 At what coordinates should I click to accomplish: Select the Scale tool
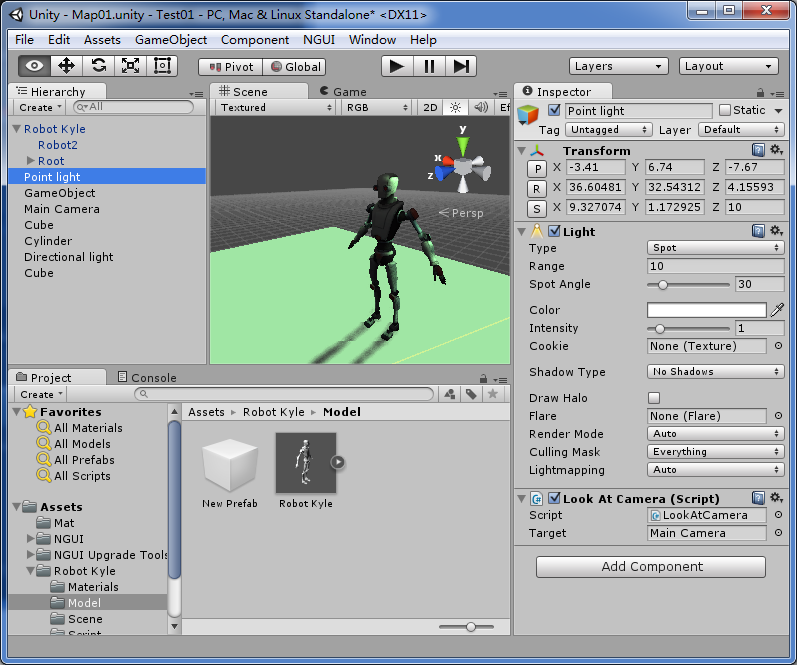(x=131, y=66)
